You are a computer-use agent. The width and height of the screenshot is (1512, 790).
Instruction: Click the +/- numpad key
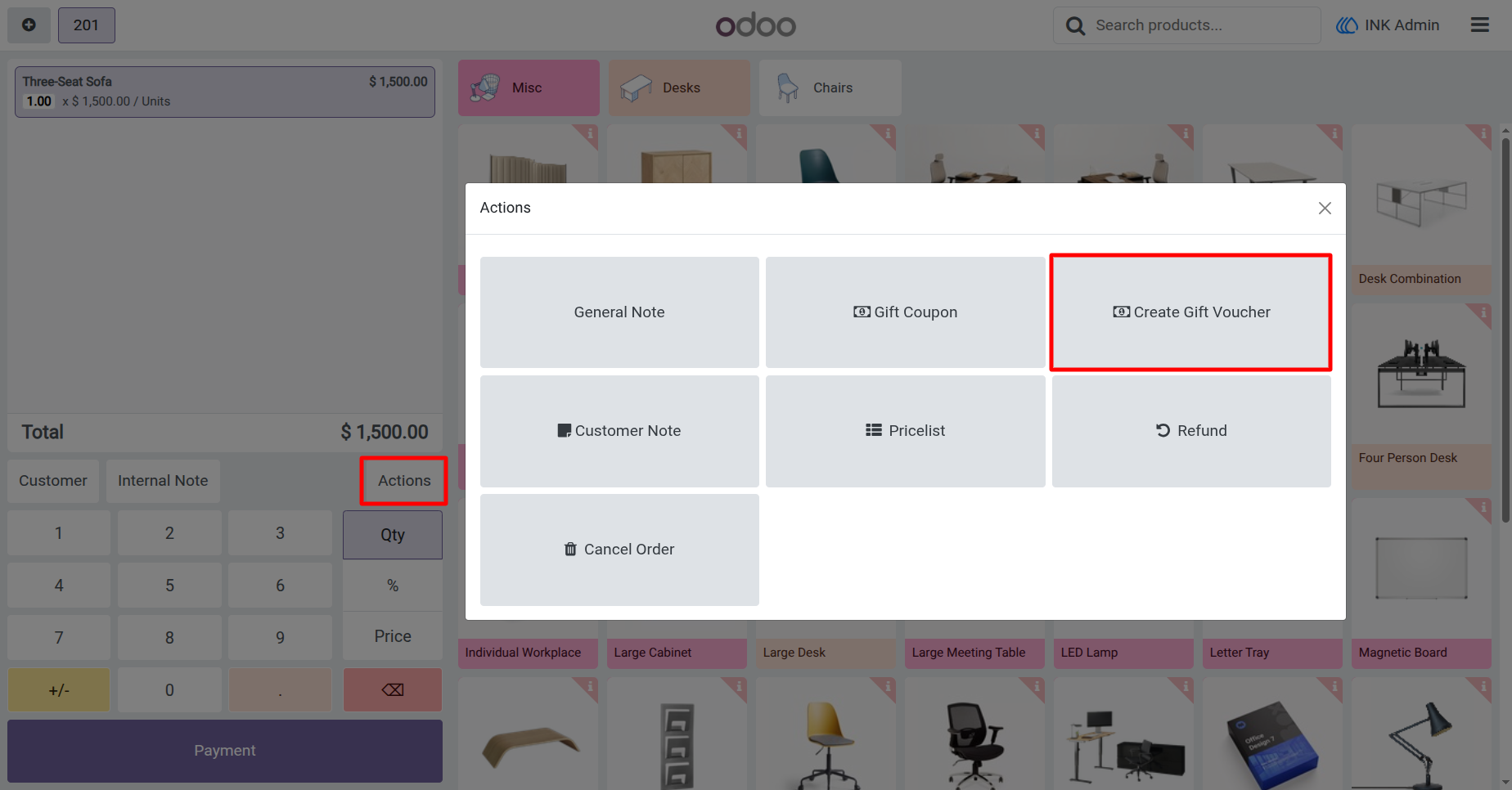pos(59,690)
